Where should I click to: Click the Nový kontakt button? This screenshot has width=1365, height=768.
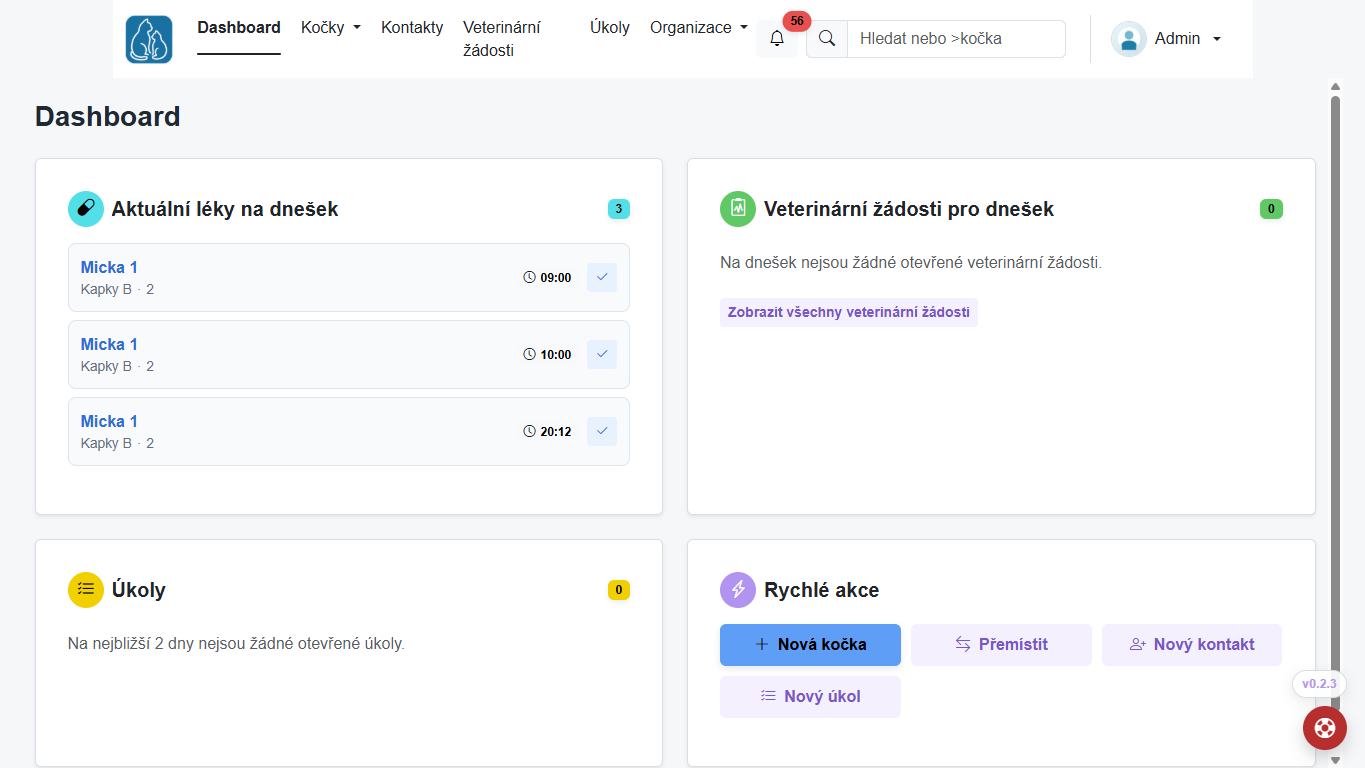coord(1192,645)
